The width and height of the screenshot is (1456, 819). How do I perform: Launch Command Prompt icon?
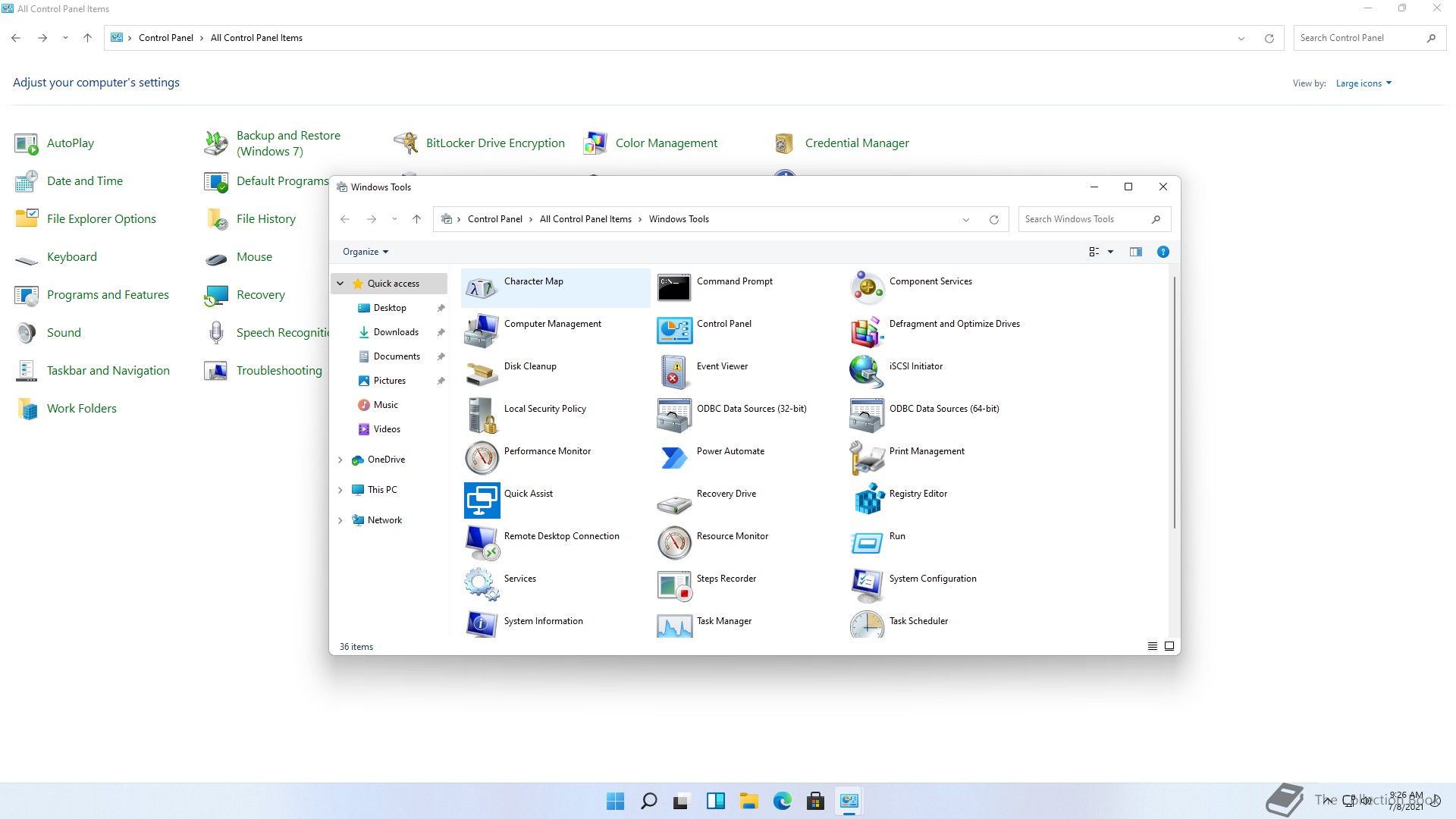click(x=674, y=288)
